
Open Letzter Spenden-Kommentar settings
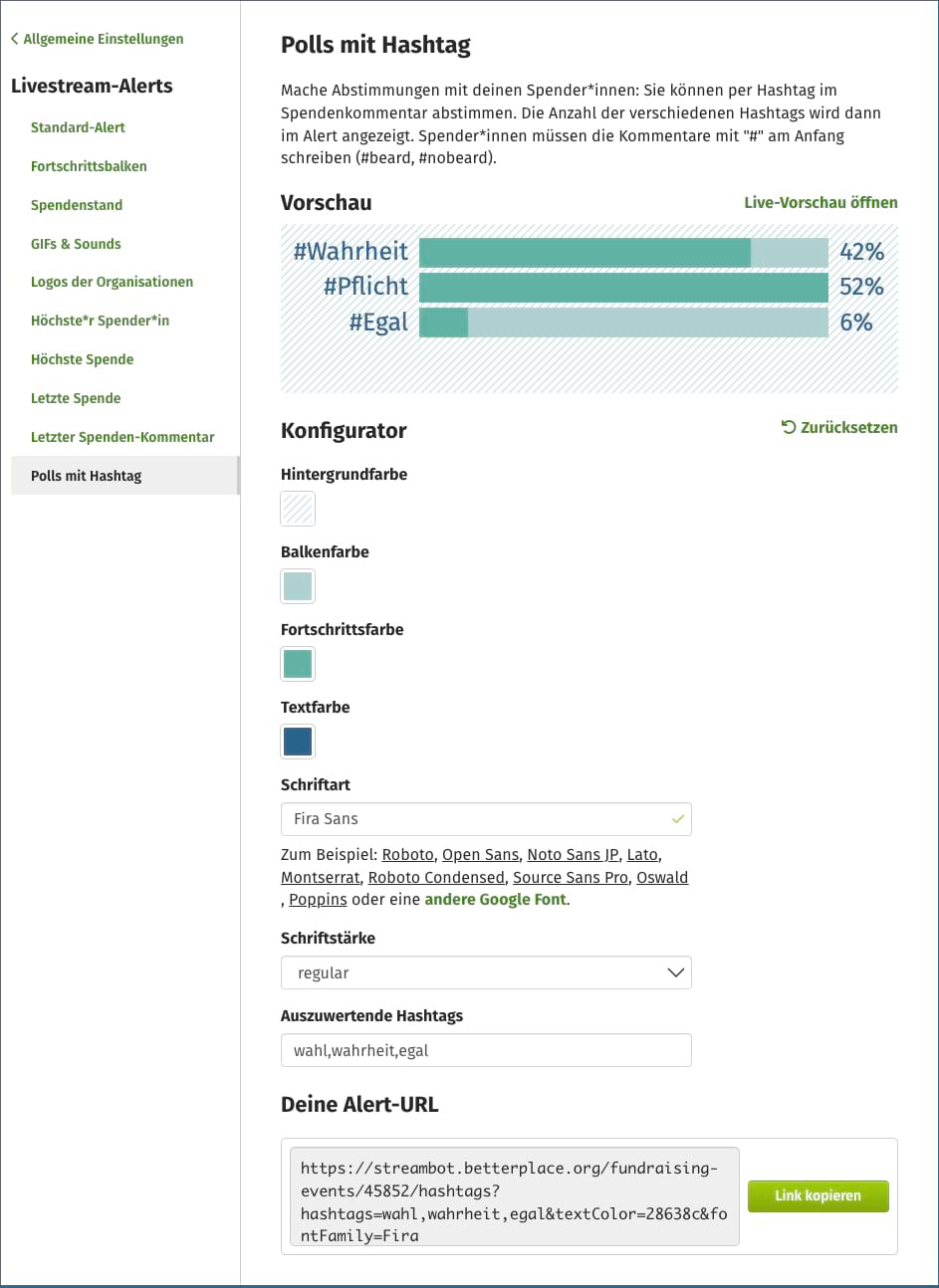122,436
